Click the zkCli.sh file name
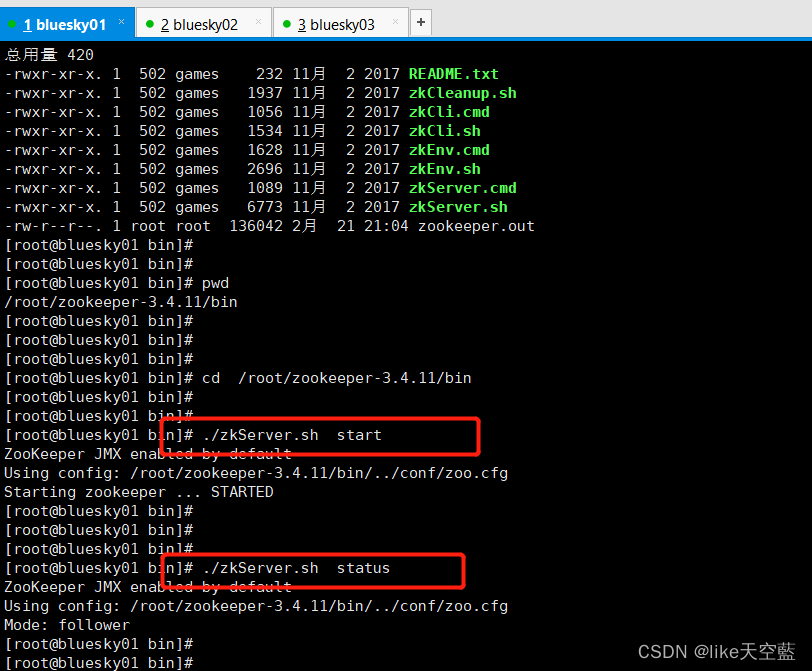 pos(445,131)
